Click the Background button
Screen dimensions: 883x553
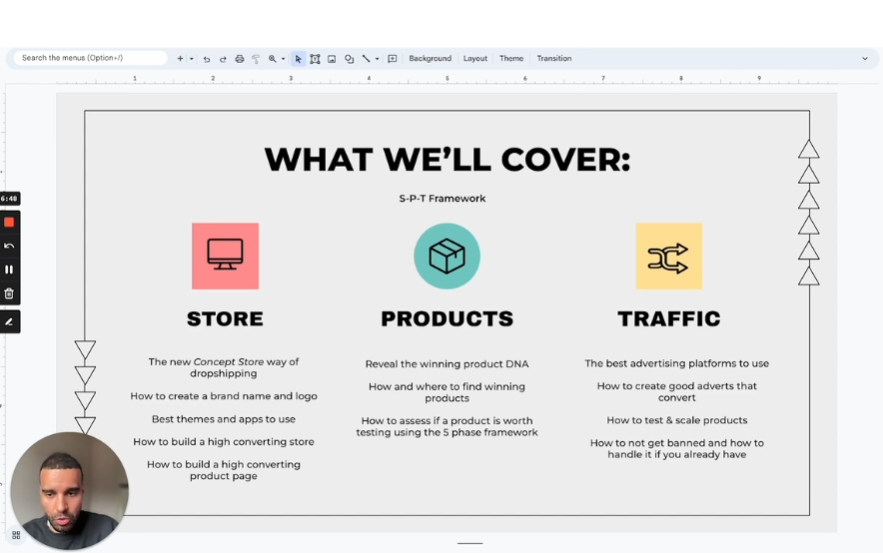coord(430,59)
